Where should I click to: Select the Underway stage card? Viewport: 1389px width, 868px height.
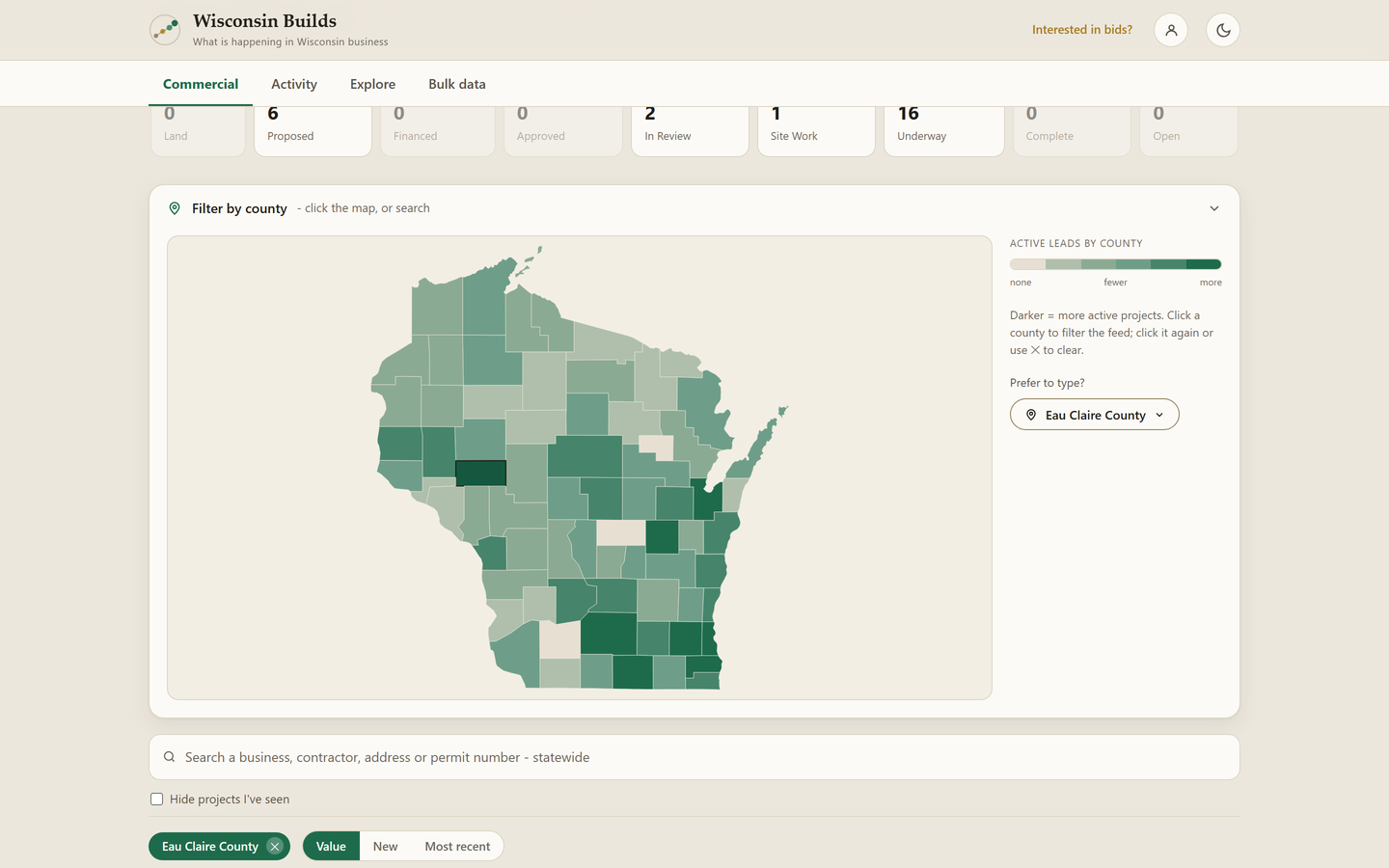click(943, 130)
